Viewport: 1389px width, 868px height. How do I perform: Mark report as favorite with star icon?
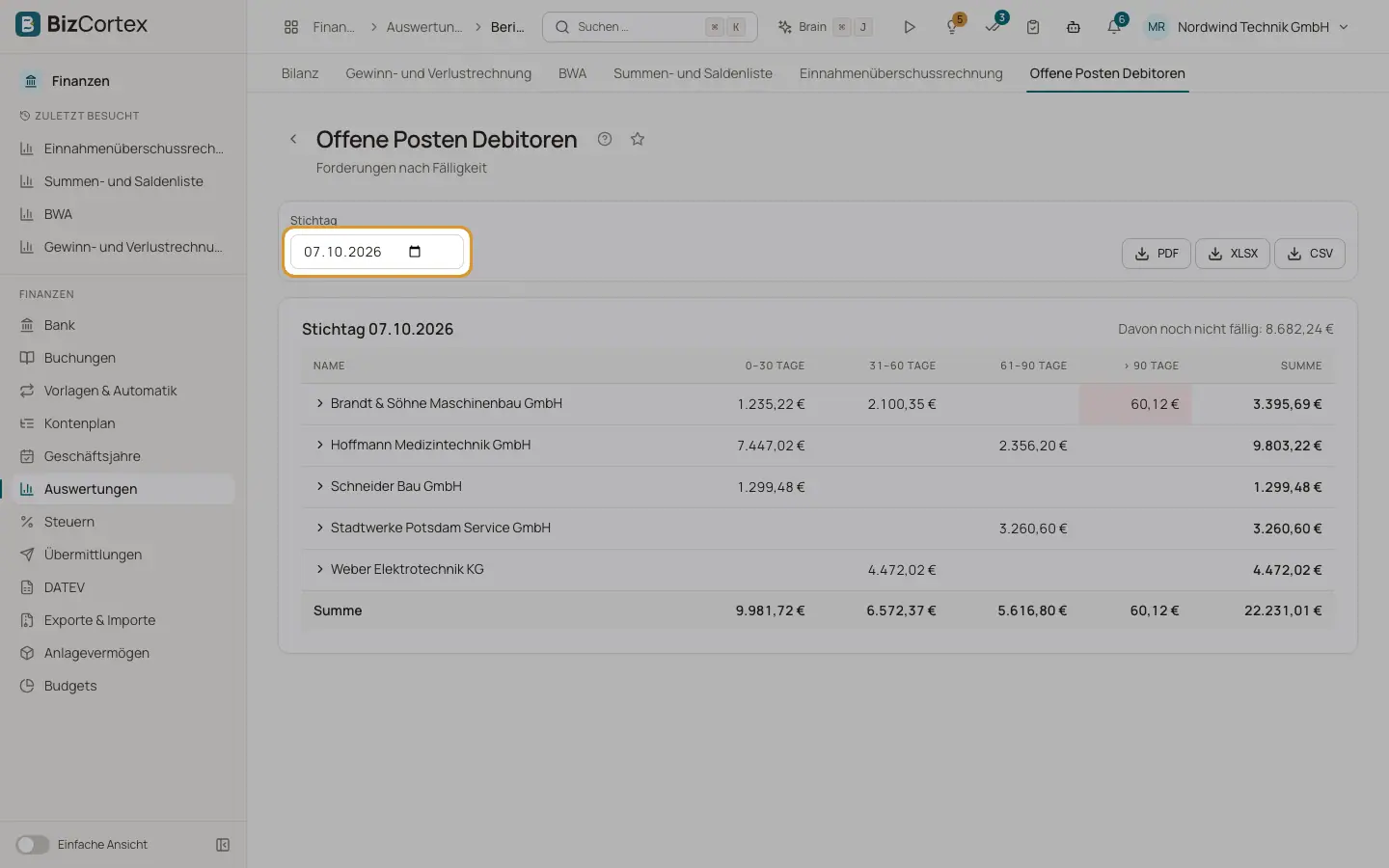pos(638,139)
